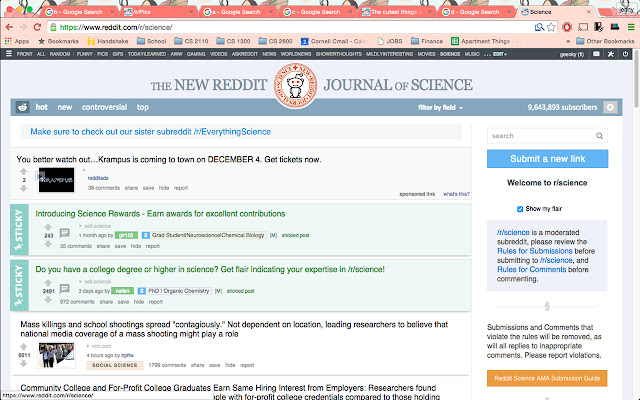Open the CS 2110 bookmark folder
The height and width of the screenshot is (400, 640).
pyautogui.click(x=191, y=41)
